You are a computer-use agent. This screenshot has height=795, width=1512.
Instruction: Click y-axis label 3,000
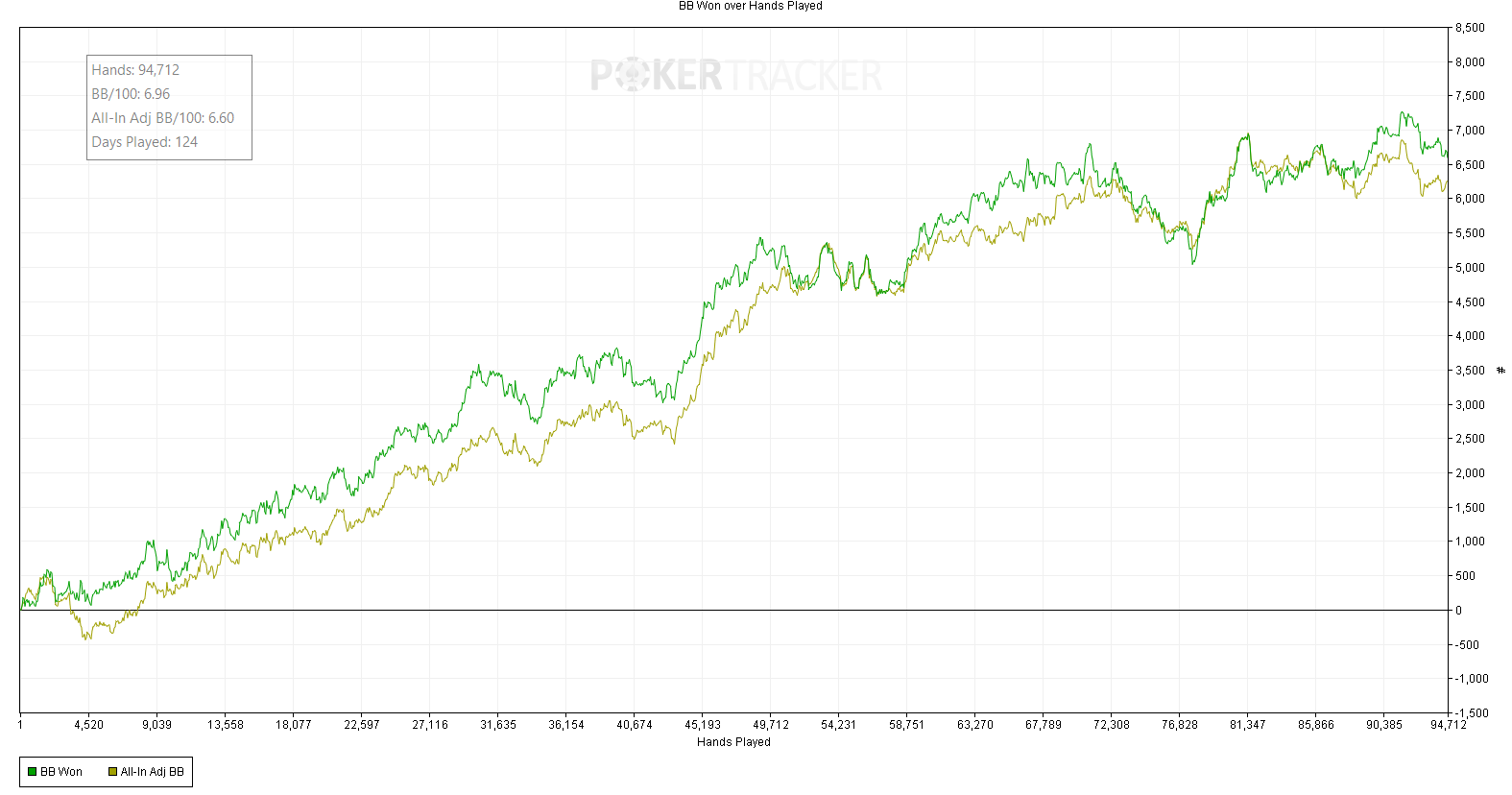pyautogui.click(x=1470, y=405)
